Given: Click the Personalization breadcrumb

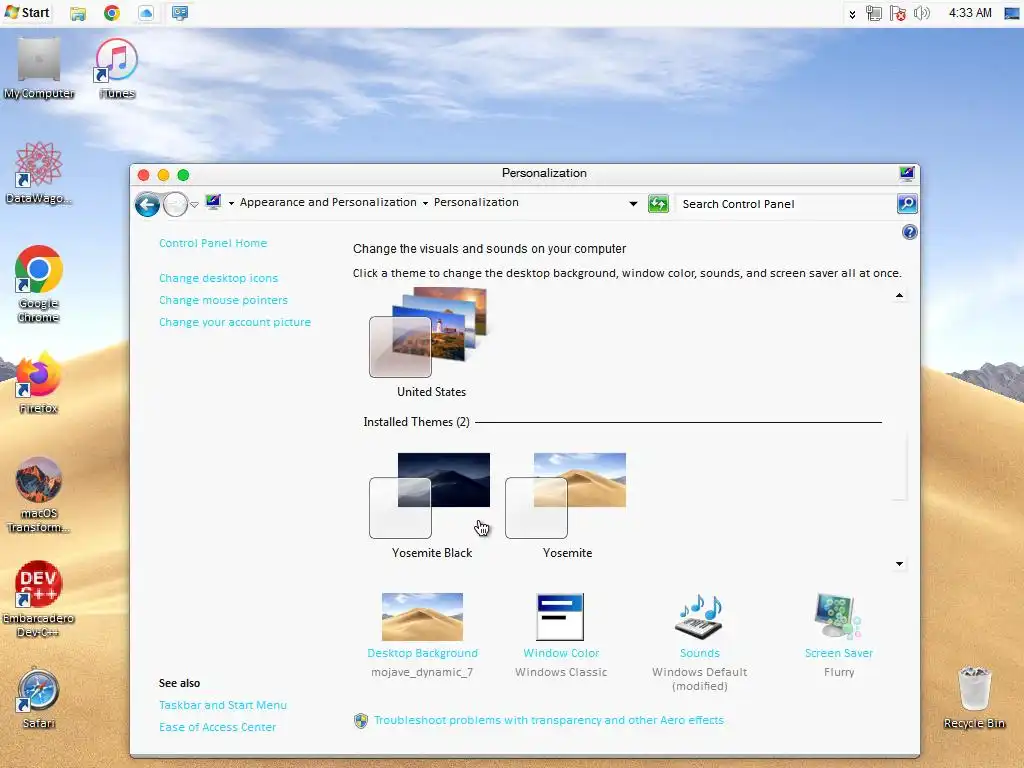Looking at the screenshot, I should click(476, 202).
